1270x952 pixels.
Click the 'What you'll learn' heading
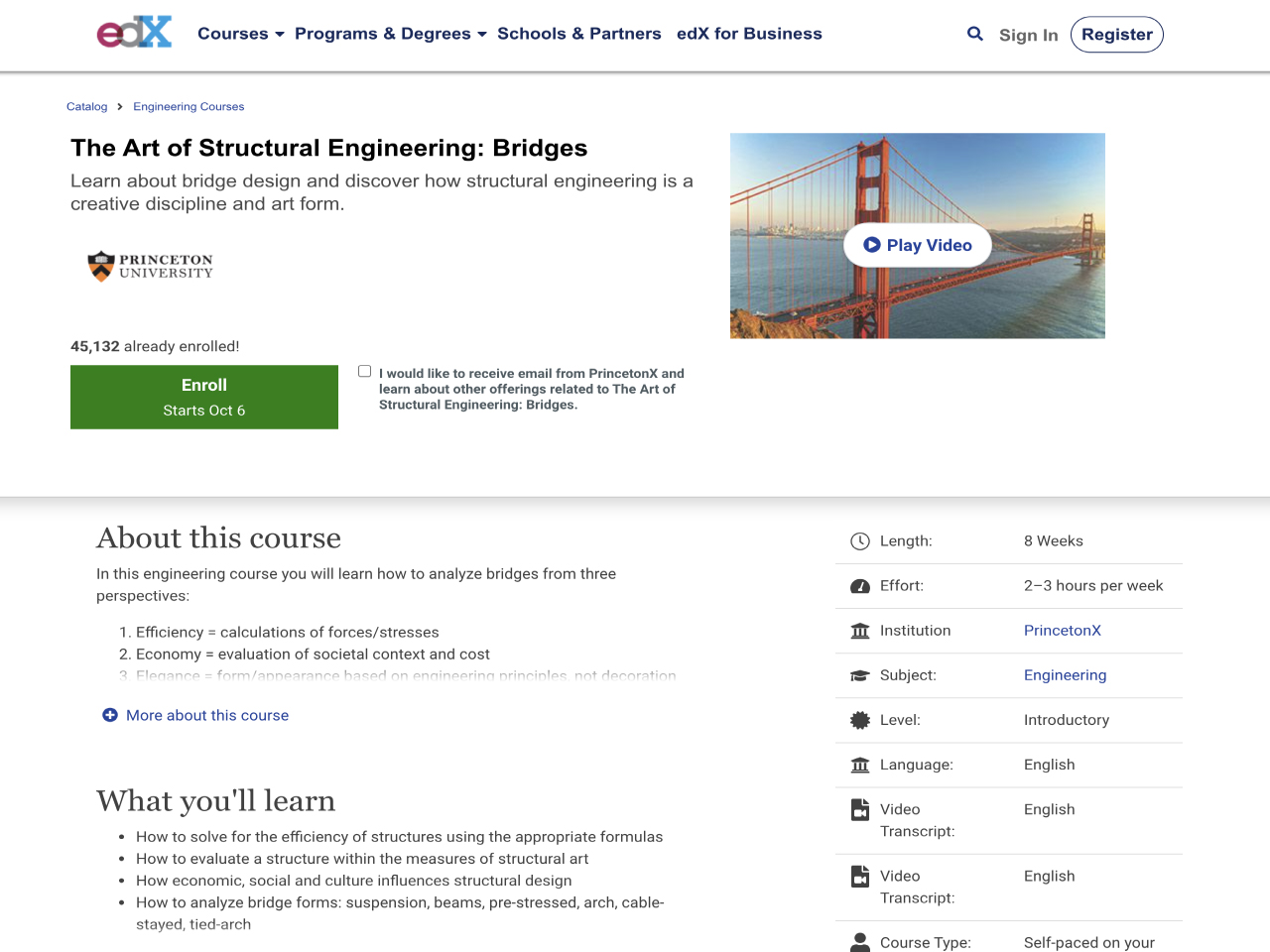[x=215, y=800]
